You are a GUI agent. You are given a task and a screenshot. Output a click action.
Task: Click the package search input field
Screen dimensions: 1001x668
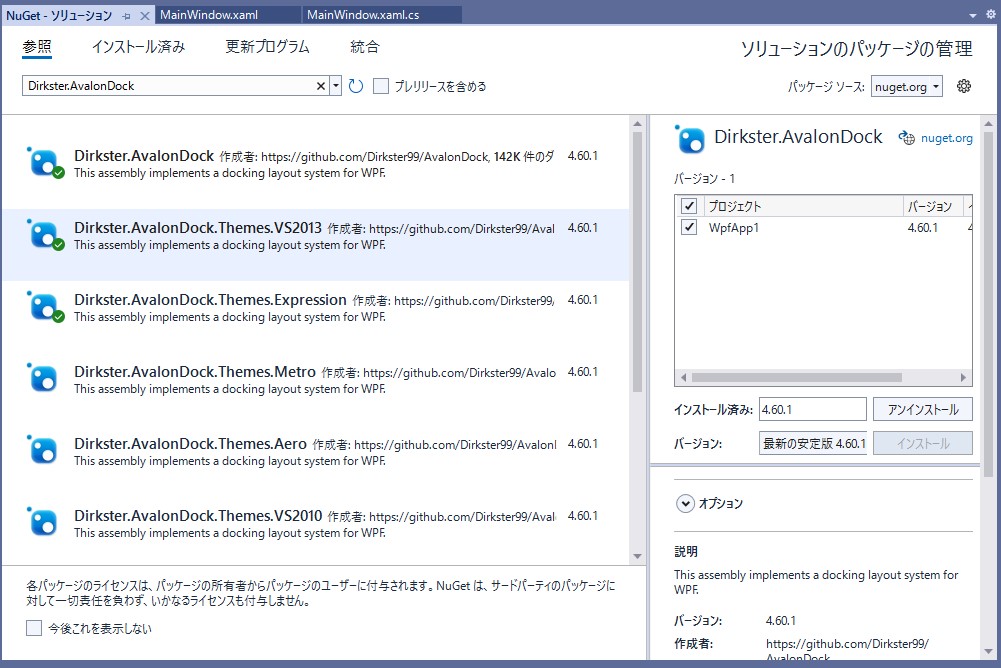[169, 86]
